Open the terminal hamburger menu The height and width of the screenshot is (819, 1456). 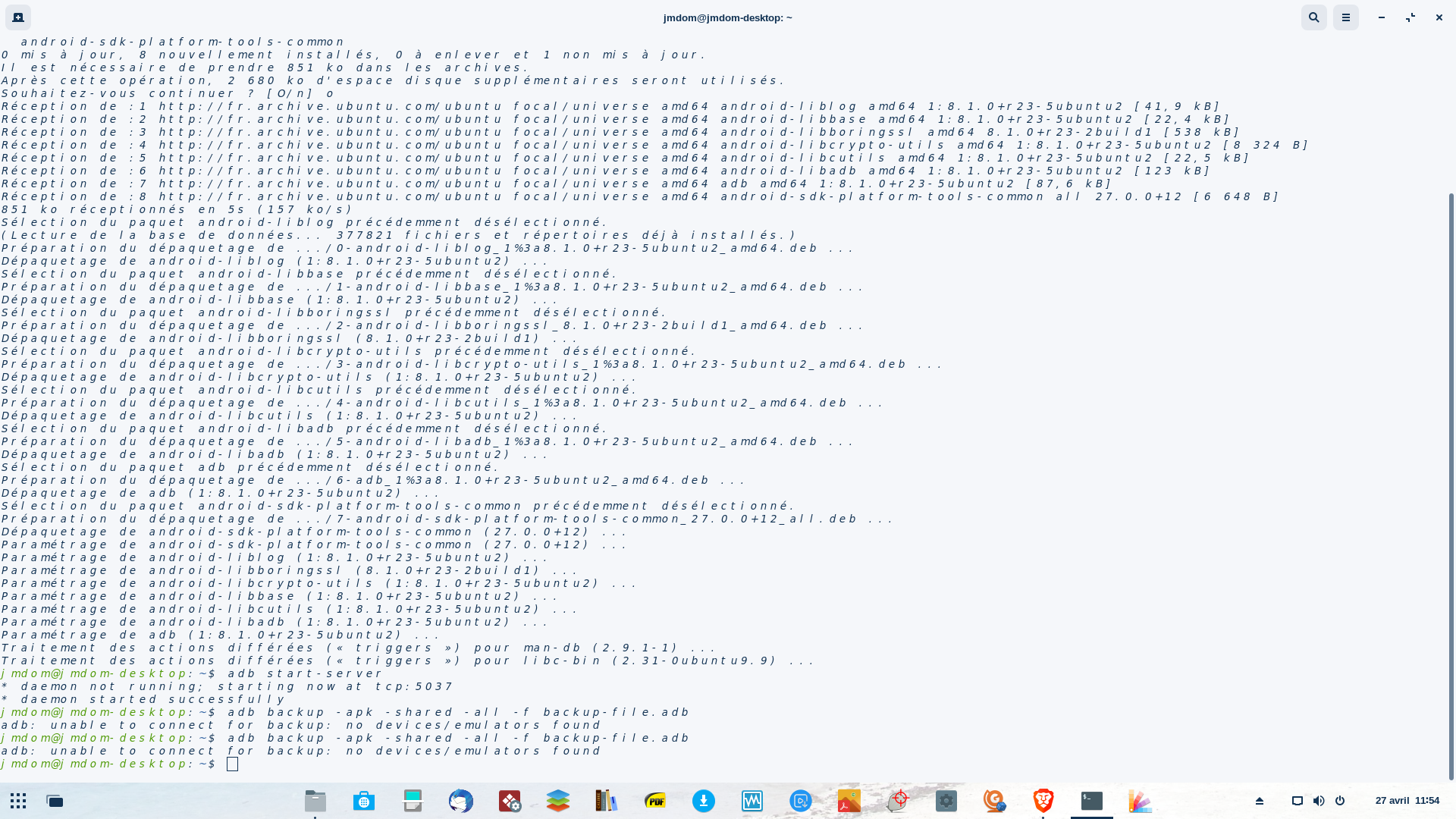tap(1346, 17)
